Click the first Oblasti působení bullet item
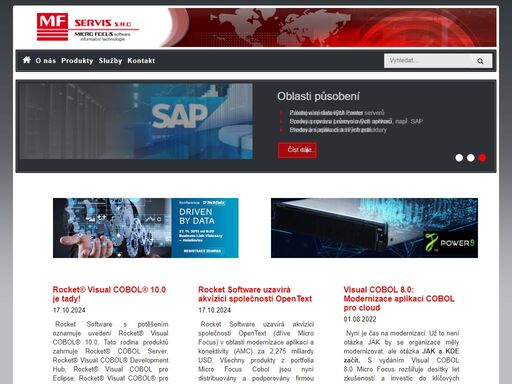The image size is (512, 384). click(x=337, y=113)
